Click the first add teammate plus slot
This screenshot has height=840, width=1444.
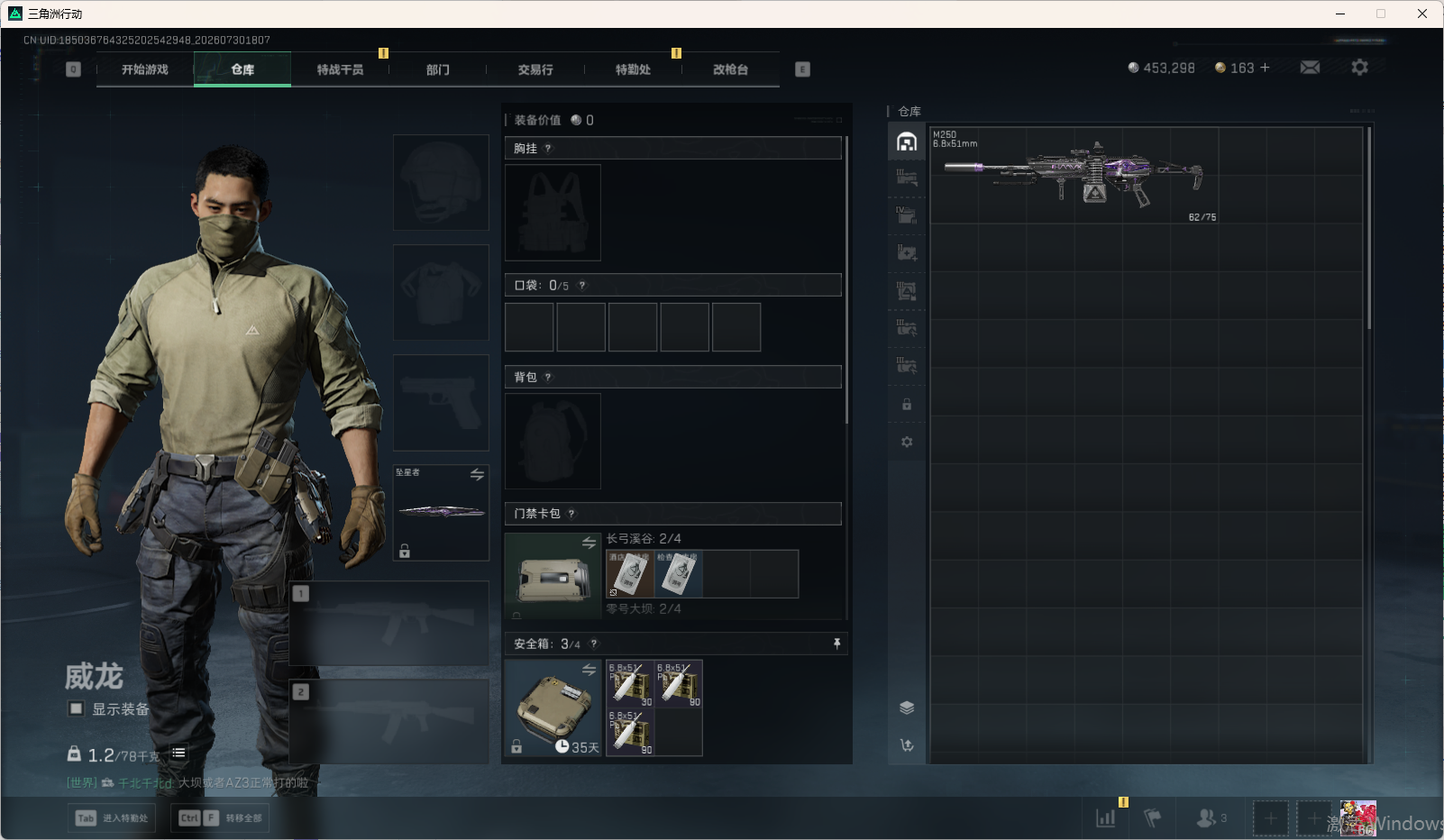pyautogui.click(x=1270, y=818)
